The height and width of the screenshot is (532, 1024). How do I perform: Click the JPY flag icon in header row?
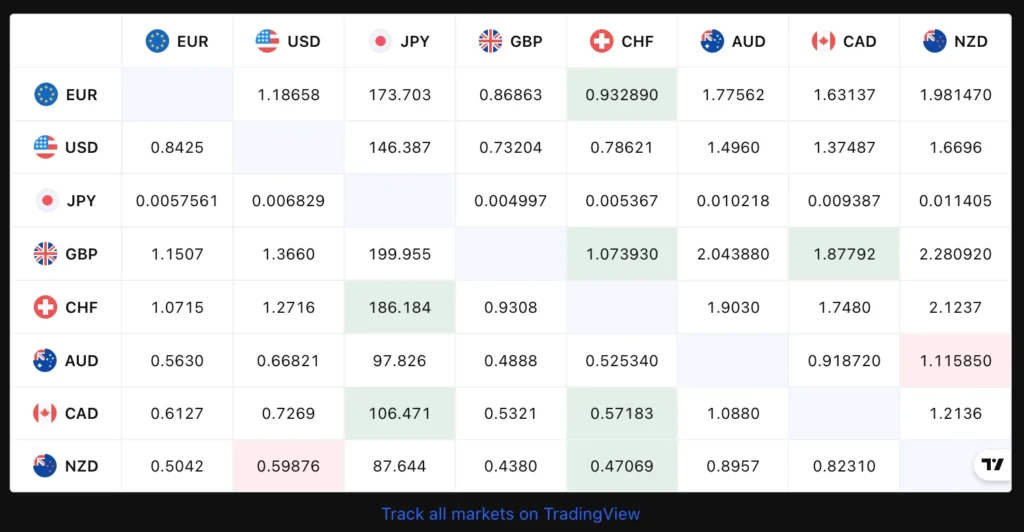pyautogui.click(x=380, y=41)
